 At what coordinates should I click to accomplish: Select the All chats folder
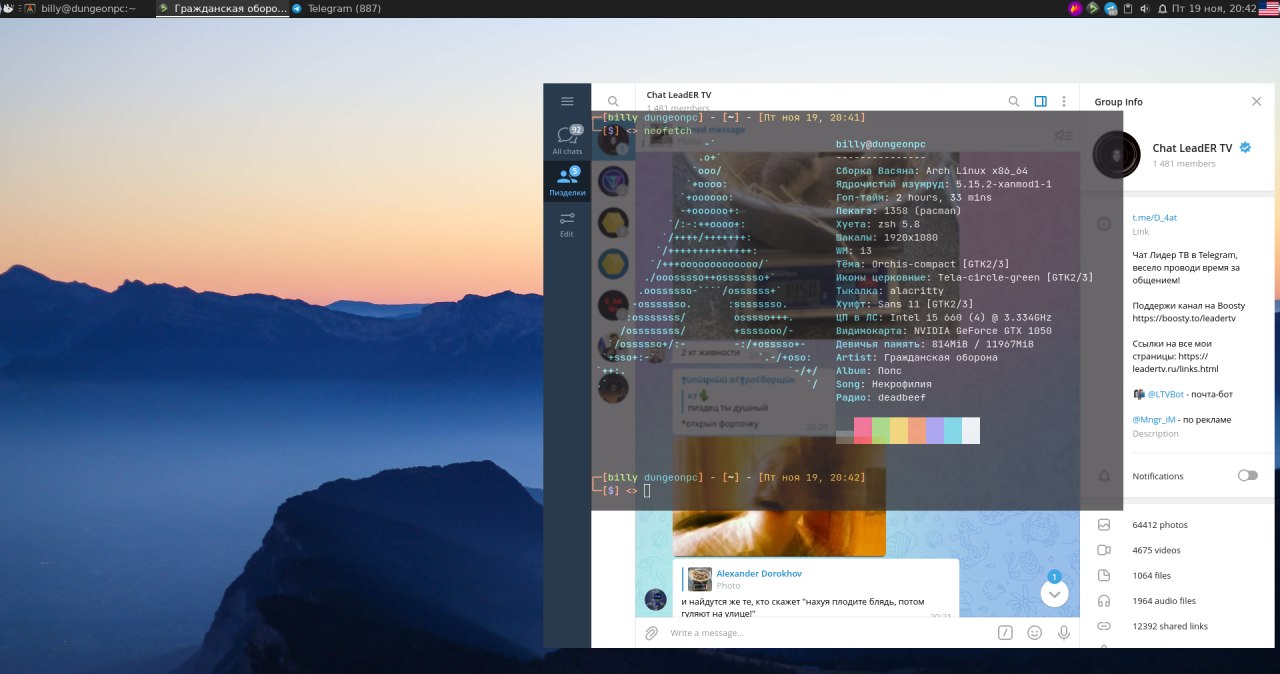coord(567,139)
